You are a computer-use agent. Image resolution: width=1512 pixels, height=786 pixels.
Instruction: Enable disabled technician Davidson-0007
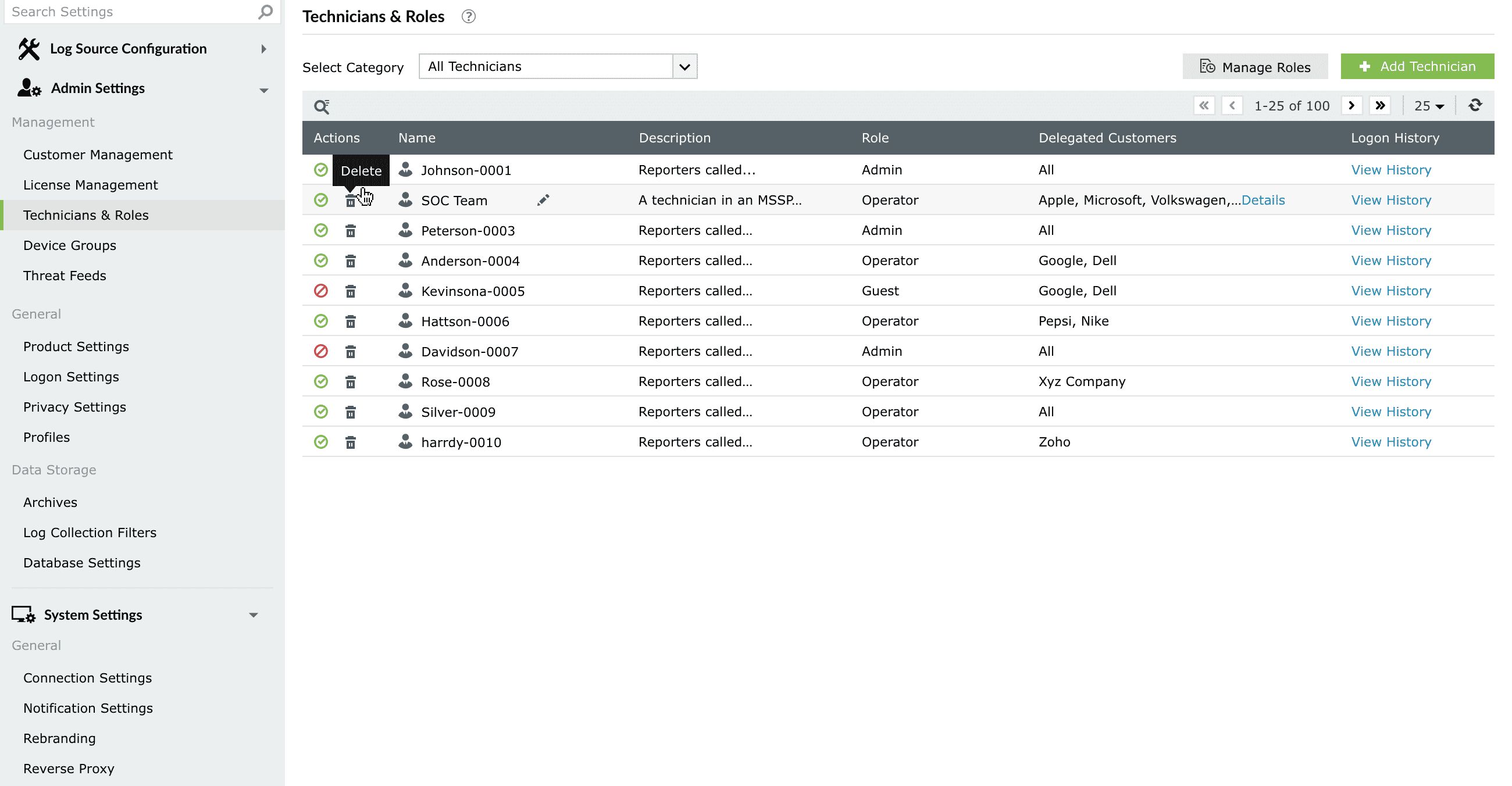tap(321, 351)
